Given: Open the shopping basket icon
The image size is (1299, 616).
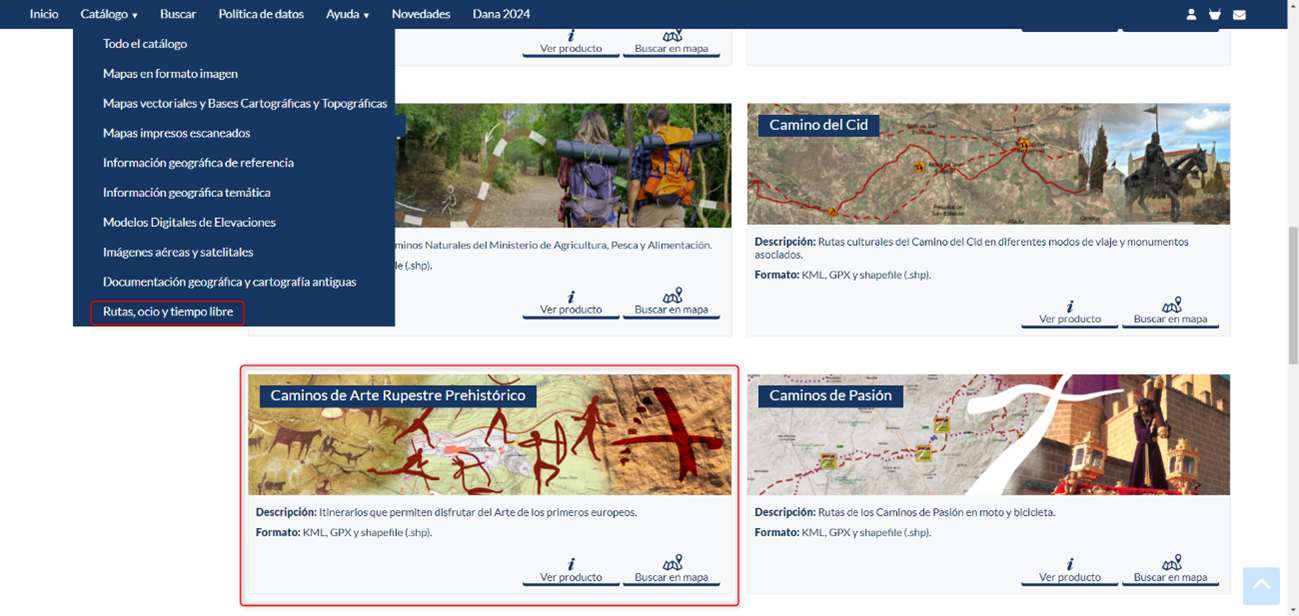Looking at the screenshot, I should pyautogui.click(x=1215, y=15).
